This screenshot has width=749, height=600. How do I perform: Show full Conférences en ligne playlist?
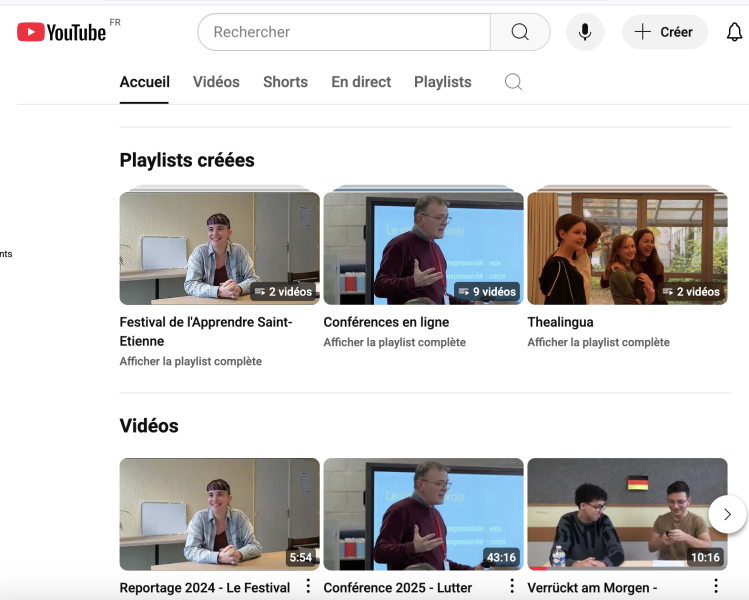(x=394, y=342)
